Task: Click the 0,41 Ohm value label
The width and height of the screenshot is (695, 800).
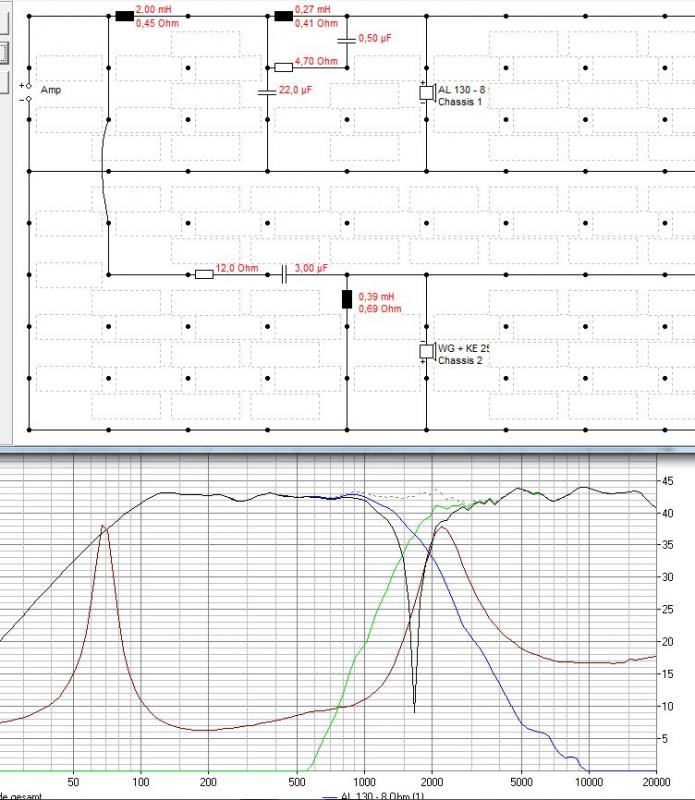Action: tap(316, 23)
